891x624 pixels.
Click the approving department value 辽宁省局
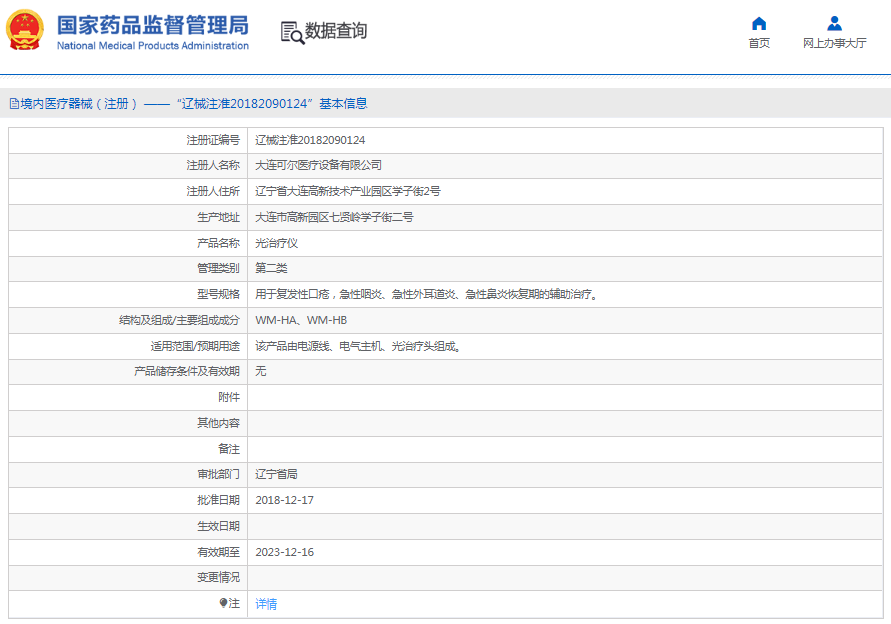276,474
